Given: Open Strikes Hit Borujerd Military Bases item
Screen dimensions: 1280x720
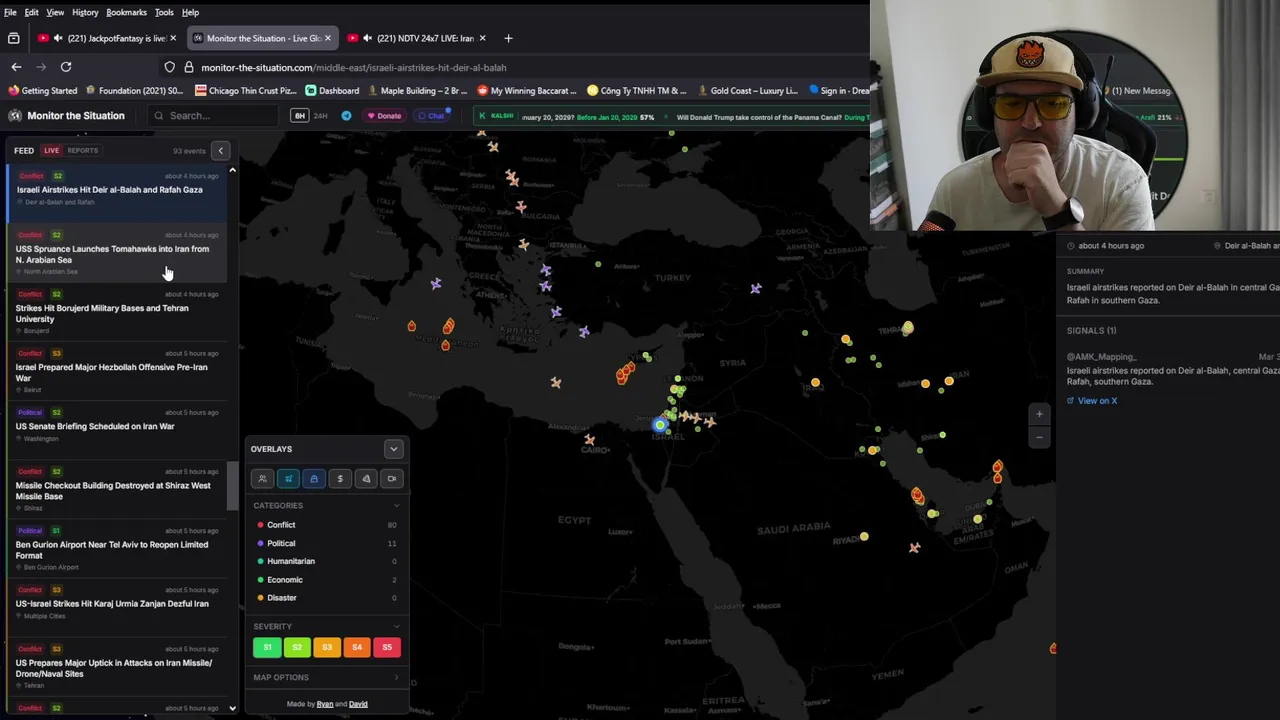Looking at the screenshot, I should pyautogui.click(x=116, y=314).
